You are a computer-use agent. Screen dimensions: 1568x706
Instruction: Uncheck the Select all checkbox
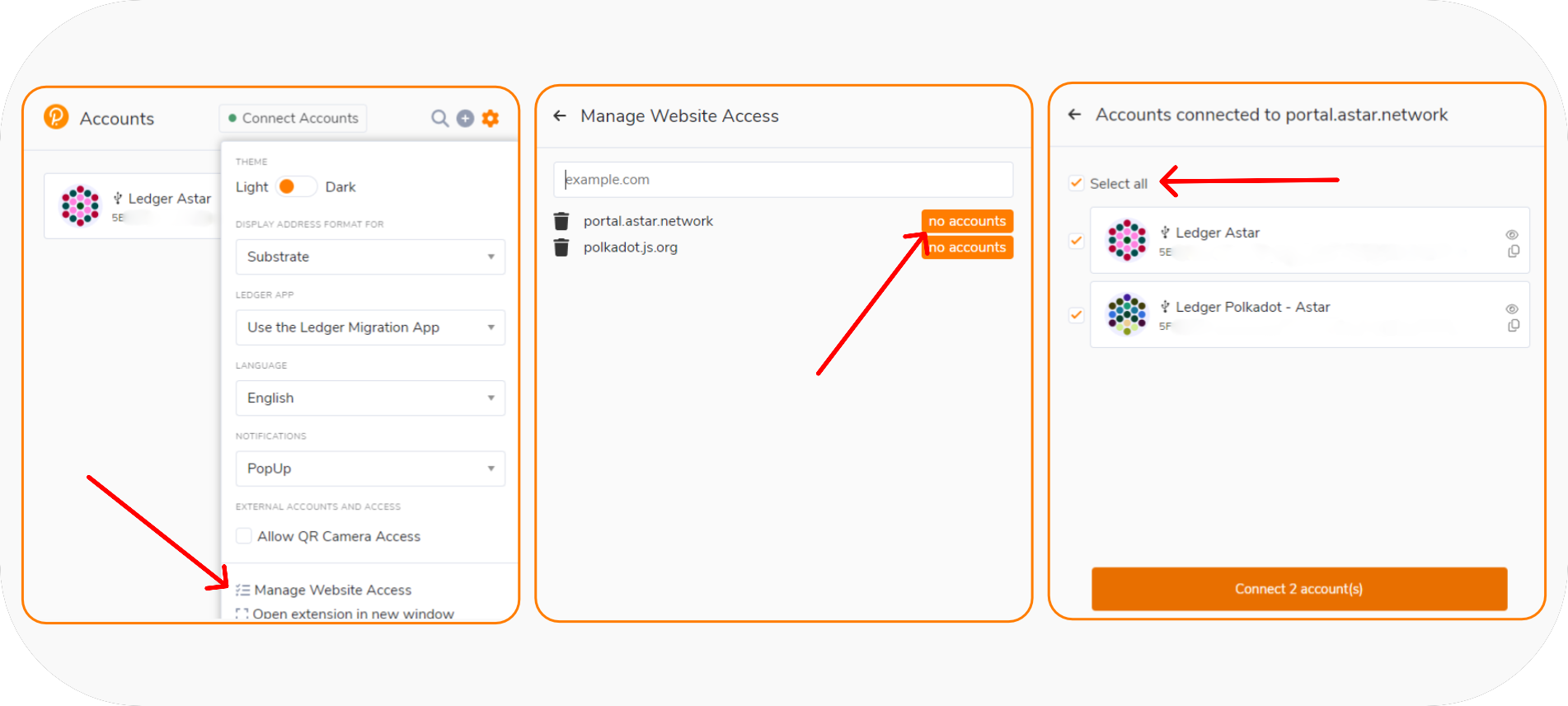point(1076,183)
